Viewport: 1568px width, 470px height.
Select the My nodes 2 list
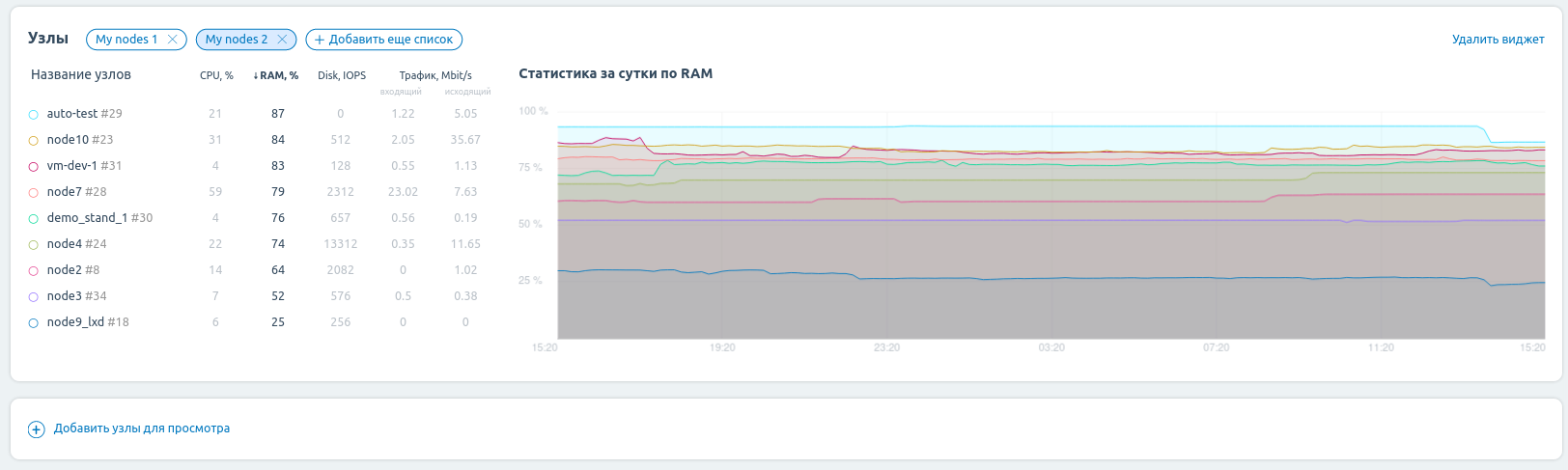click(x=236, y=40)
